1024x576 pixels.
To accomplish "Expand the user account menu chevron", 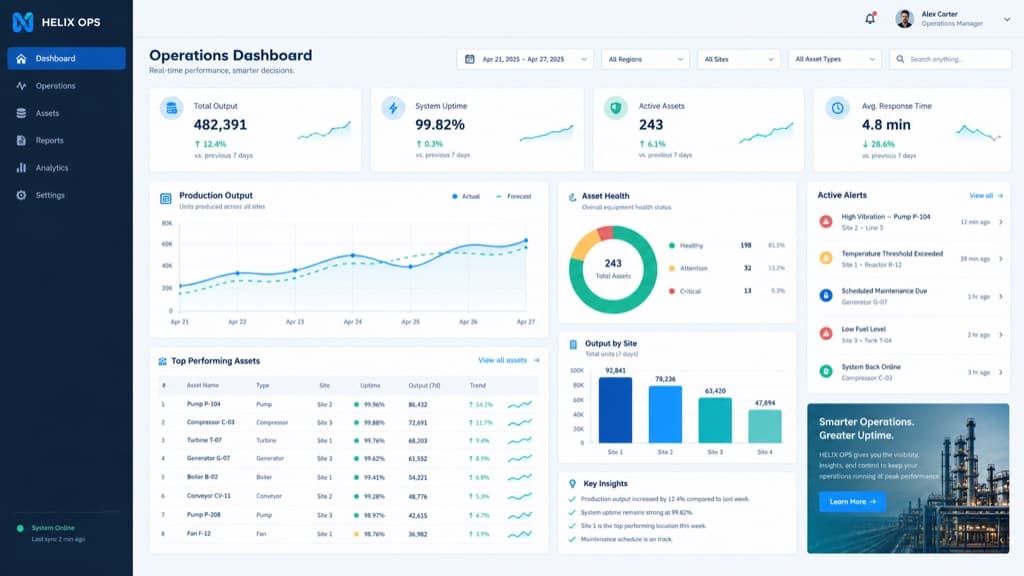I will 1006,20.
